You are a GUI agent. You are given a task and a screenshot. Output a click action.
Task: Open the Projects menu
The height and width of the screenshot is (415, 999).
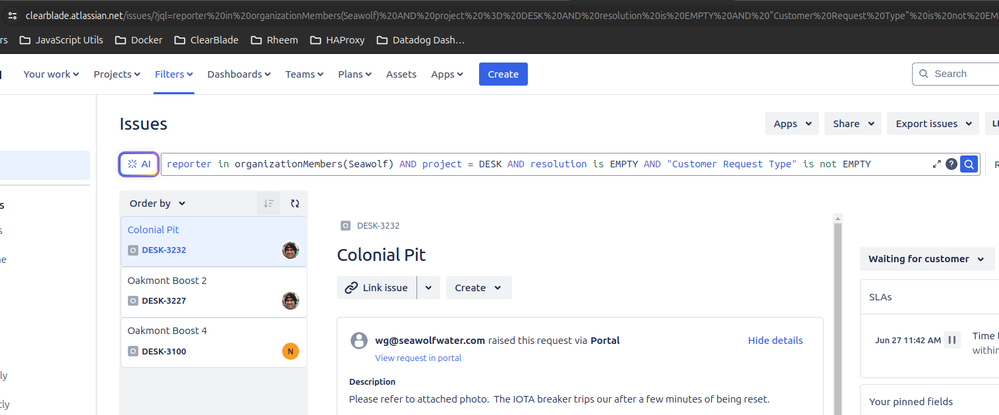[x=117, y=75]
